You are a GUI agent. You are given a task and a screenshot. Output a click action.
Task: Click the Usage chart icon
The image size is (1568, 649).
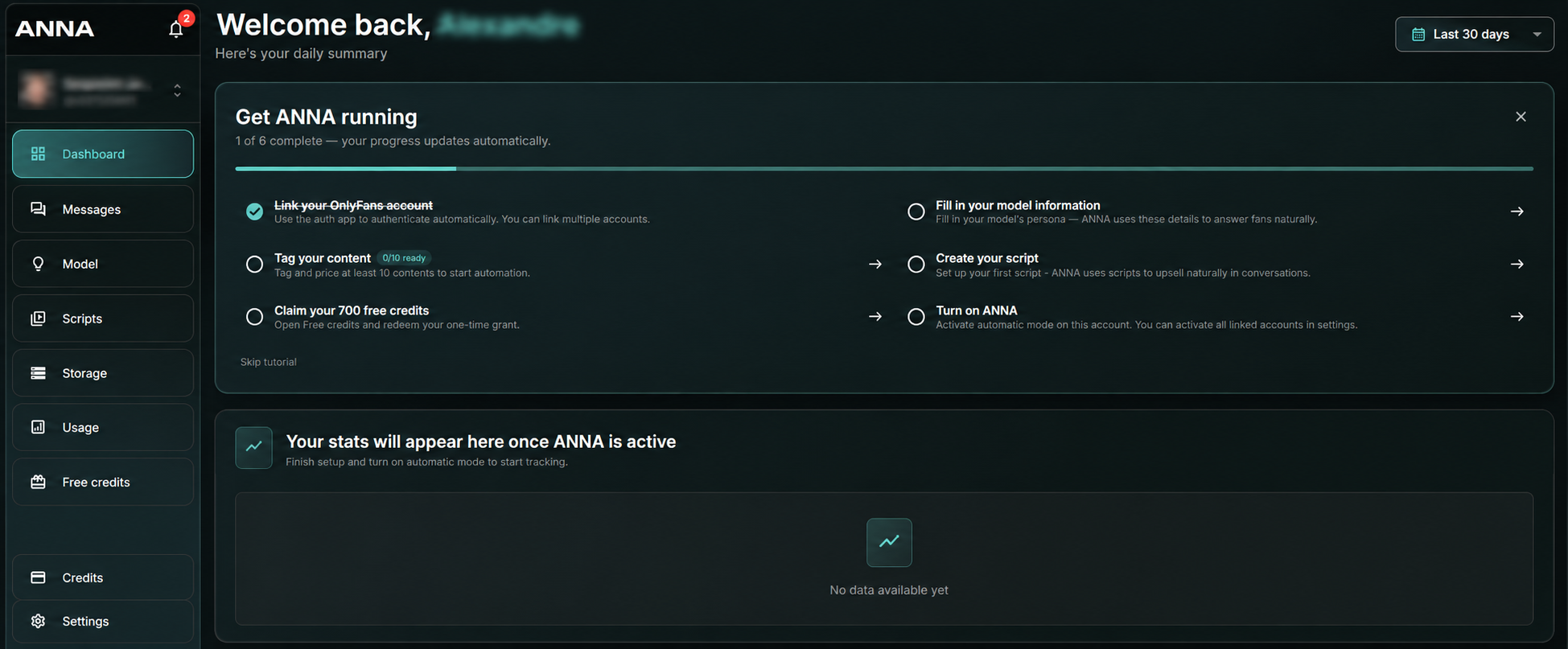tap(38, 427)
